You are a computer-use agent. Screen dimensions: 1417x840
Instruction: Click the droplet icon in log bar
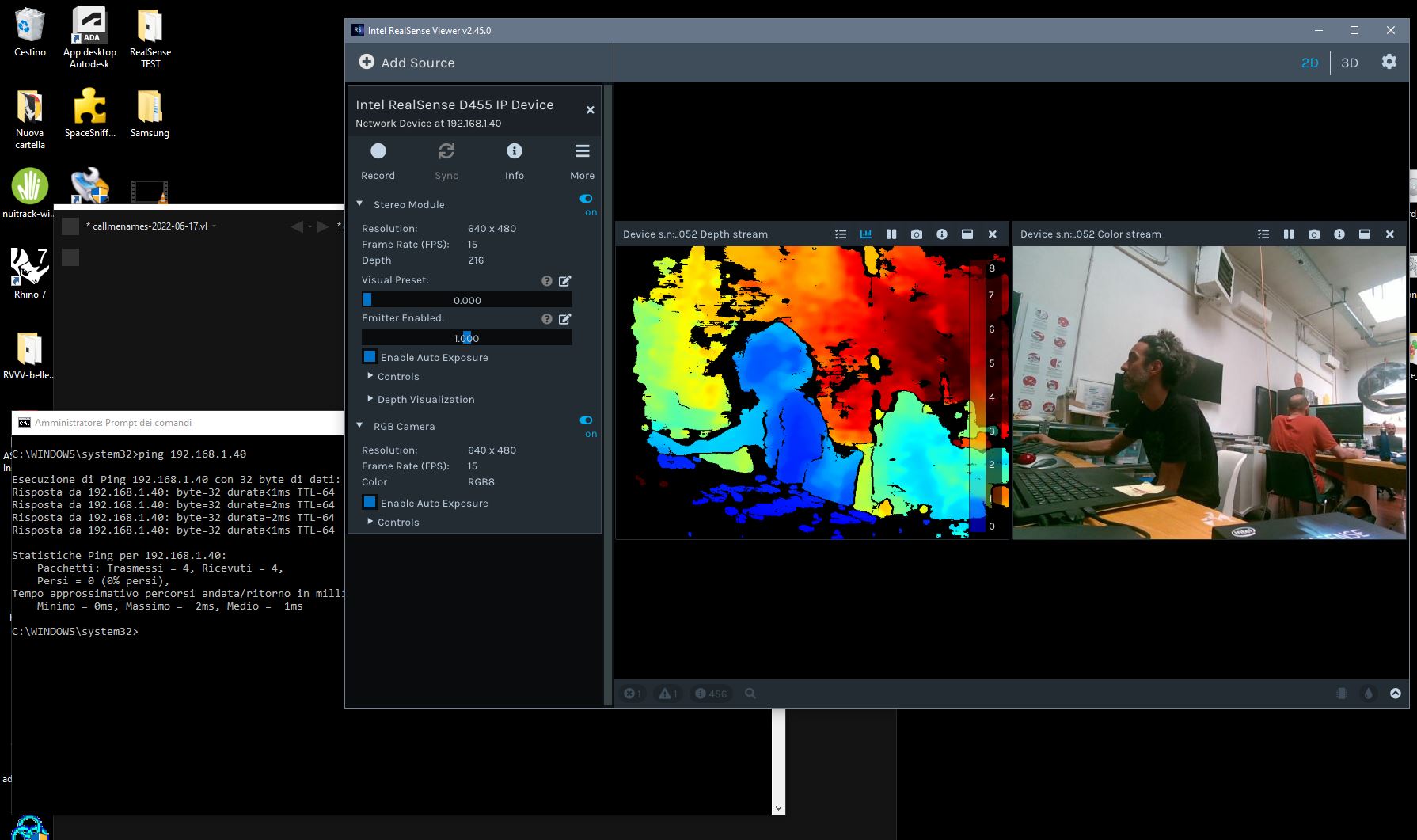click(x=1369, y=694)
